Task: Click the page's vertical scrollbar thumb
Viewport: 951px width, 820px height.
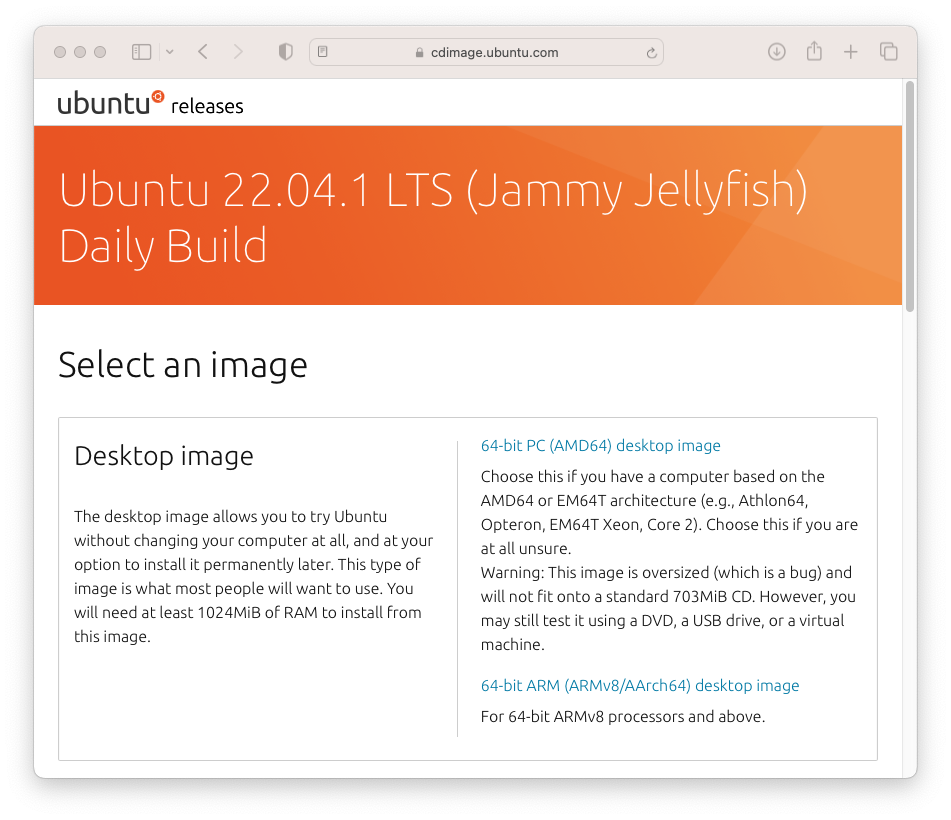Action: coord(909,195)
